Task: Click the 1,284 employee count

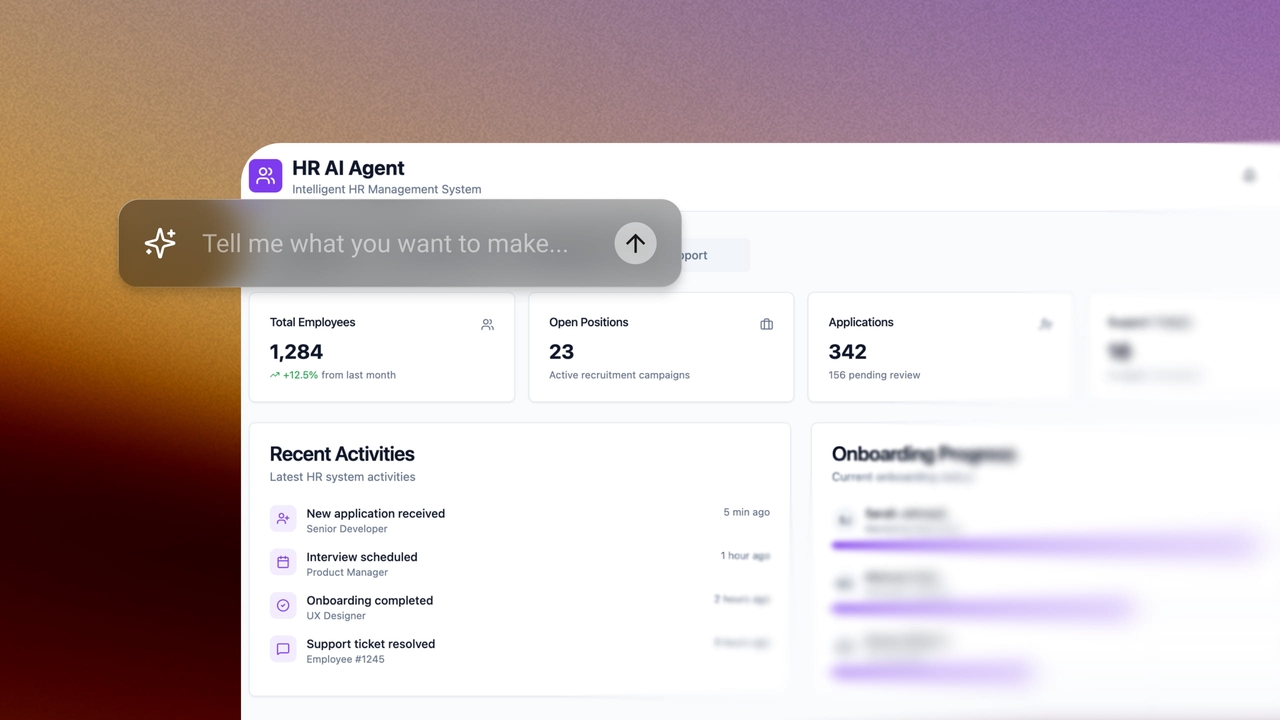Action: (x=296, y=351)
